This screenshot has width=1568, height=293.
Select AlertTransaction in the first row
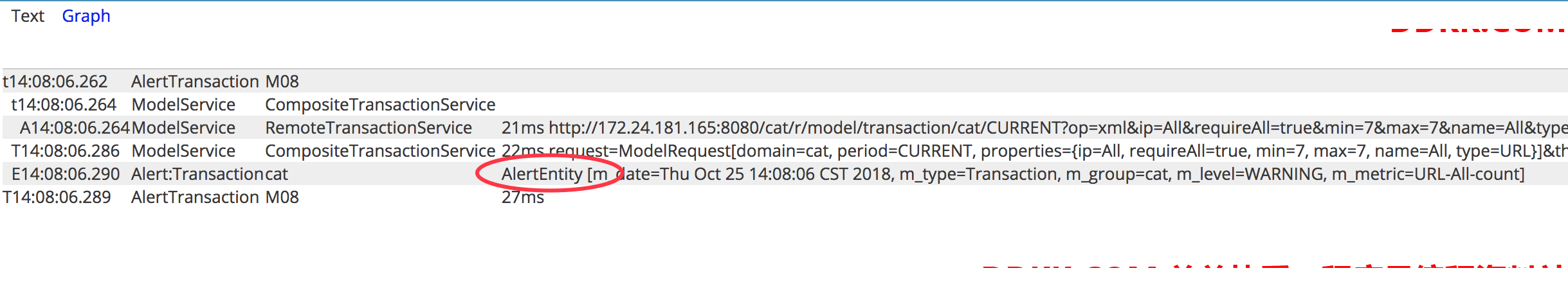pyautogui.click(x=195, y=82)
